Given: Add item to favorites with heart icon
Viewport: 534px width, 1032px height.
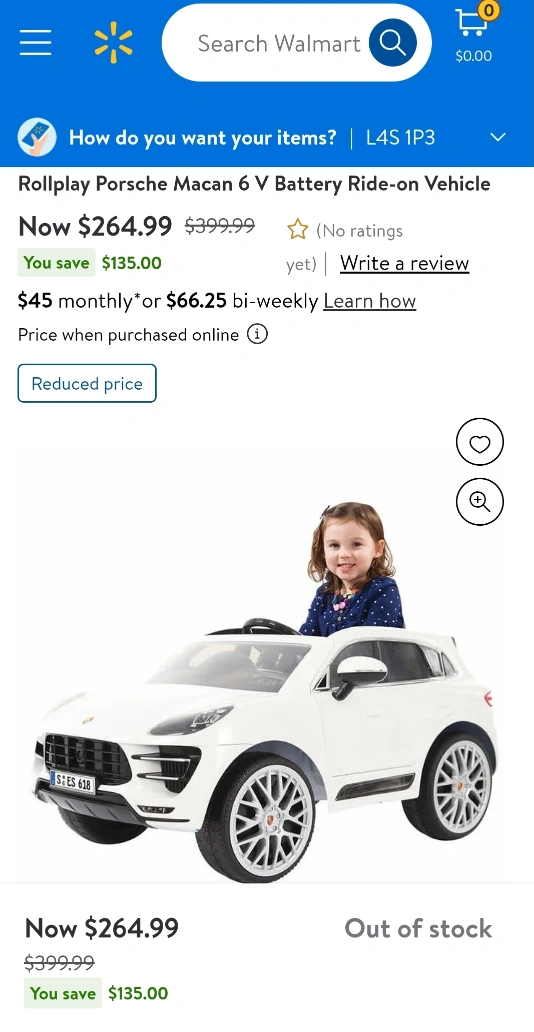Looking at the screenshot, I should pyautogui.click(x=479, y=444).
